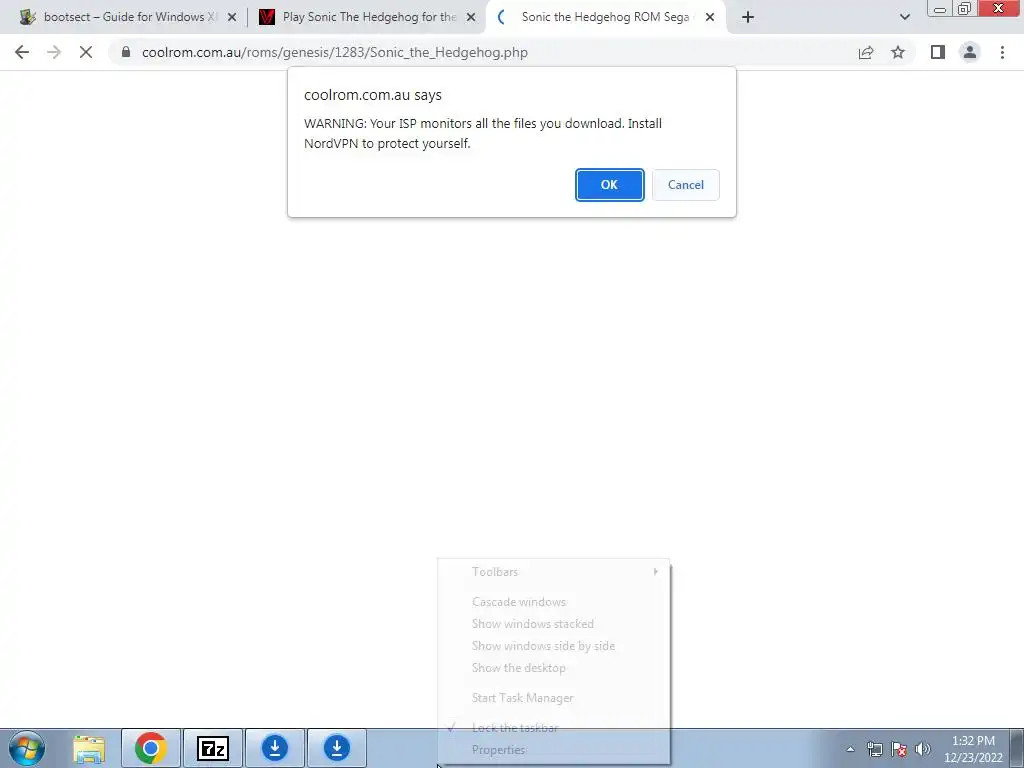Open the Windows Start menu

pyautogui.click(x=27, y=748)
